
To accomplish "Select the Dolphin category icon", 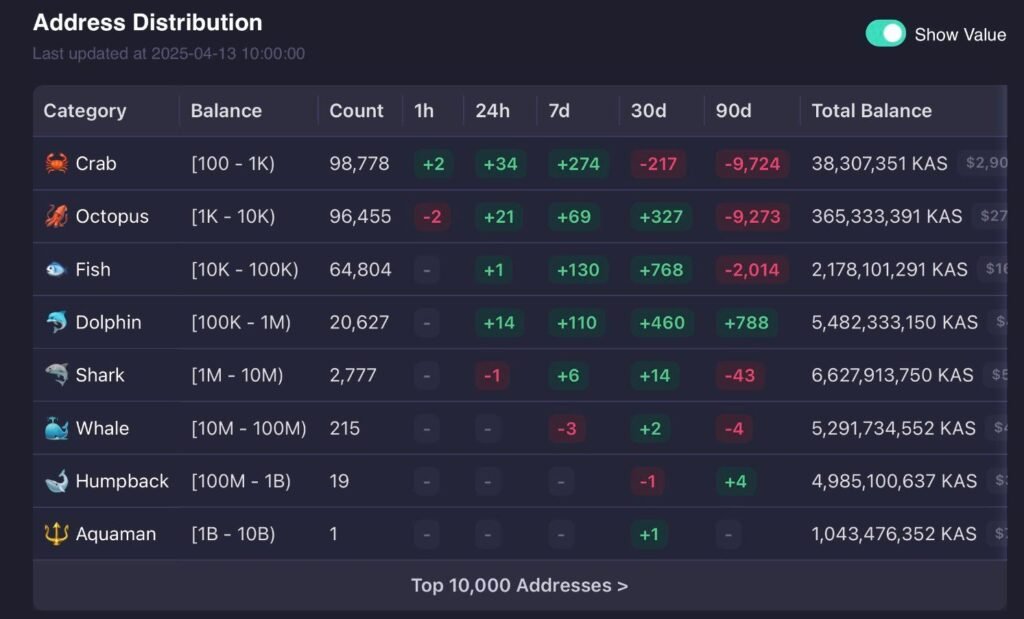I will 56,322.
